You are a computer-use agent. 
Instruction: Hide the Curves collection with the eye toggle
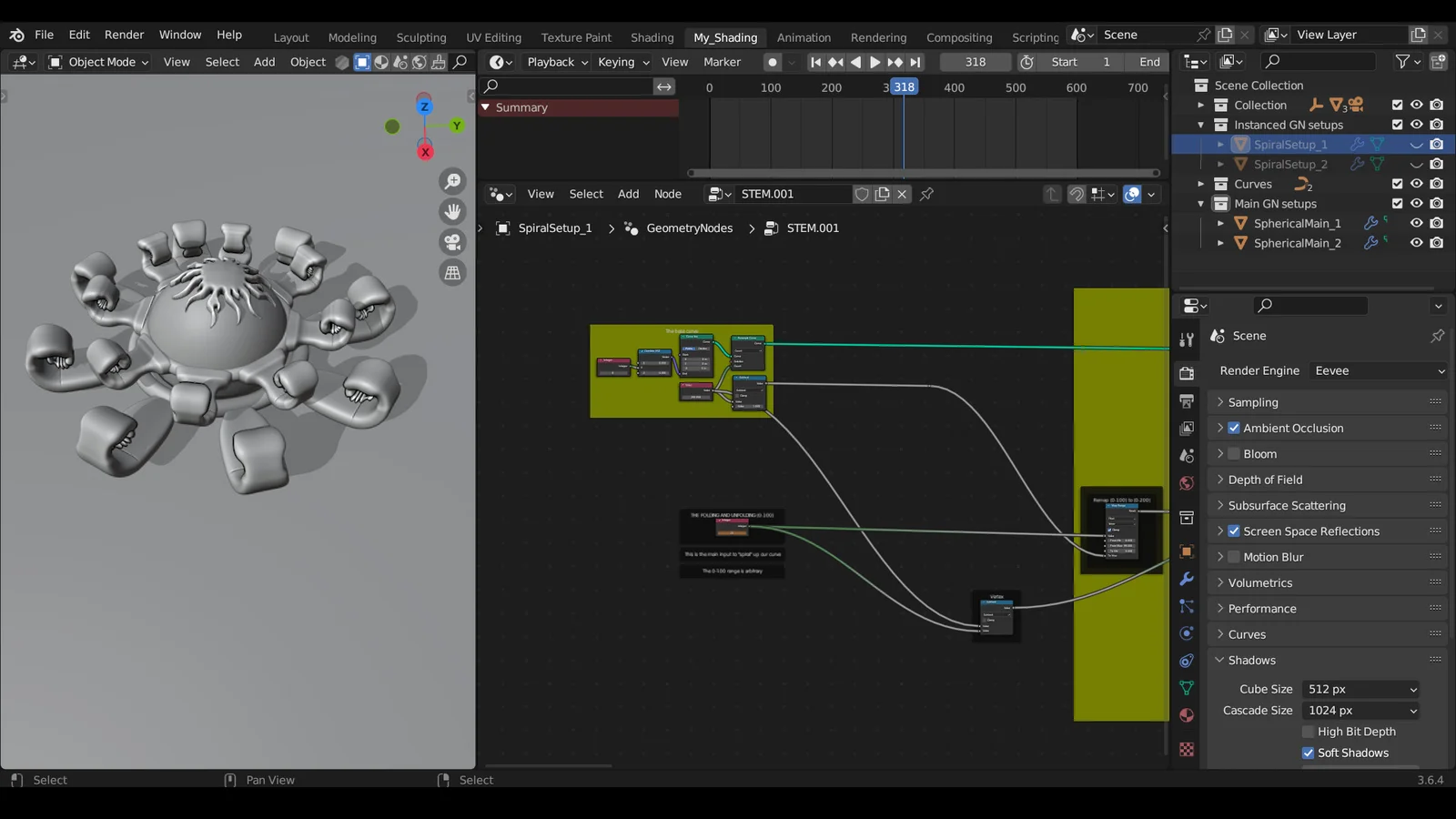click(x=1416, y=183)
